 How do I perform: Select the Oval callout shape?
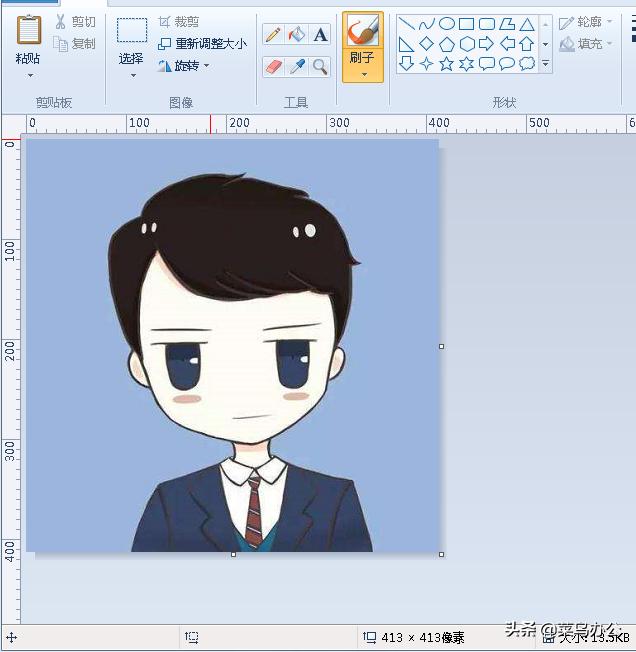pos(507,64)
